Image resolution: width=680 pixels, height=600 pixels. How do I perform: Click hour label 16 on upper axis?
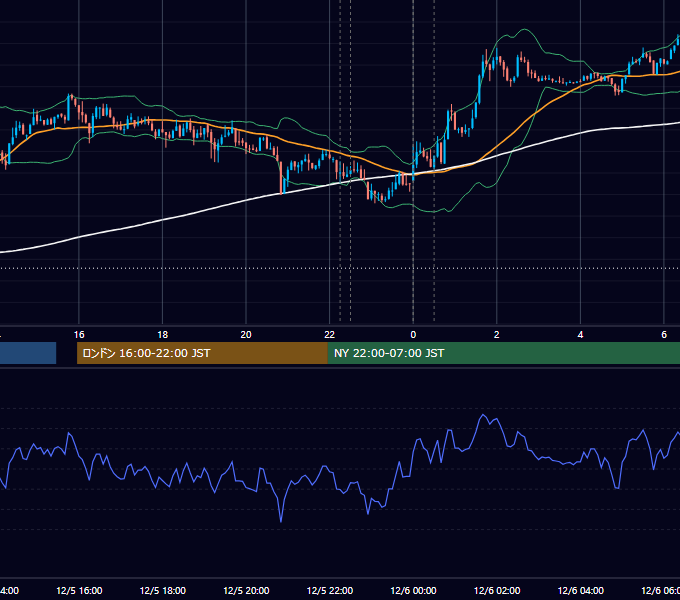click(79, 335)
